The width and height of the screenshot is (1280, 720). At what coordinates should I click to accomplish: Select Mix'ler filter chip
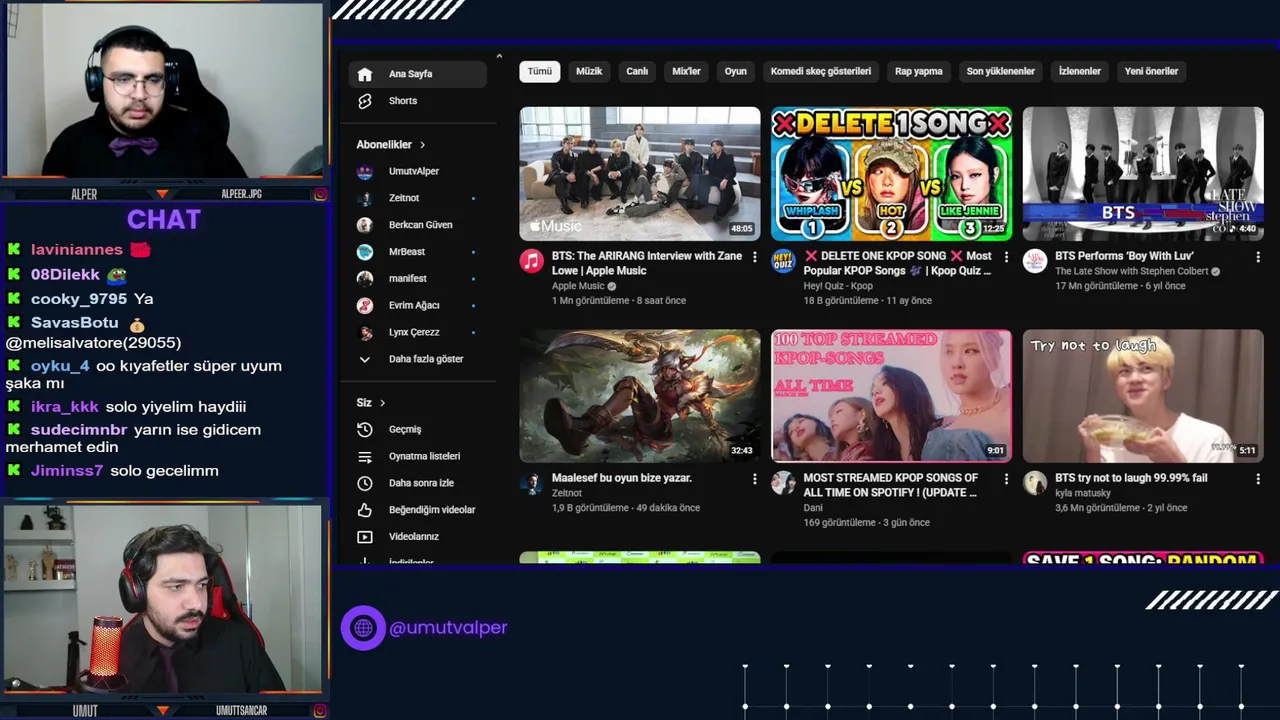click(x=686, y=71)
